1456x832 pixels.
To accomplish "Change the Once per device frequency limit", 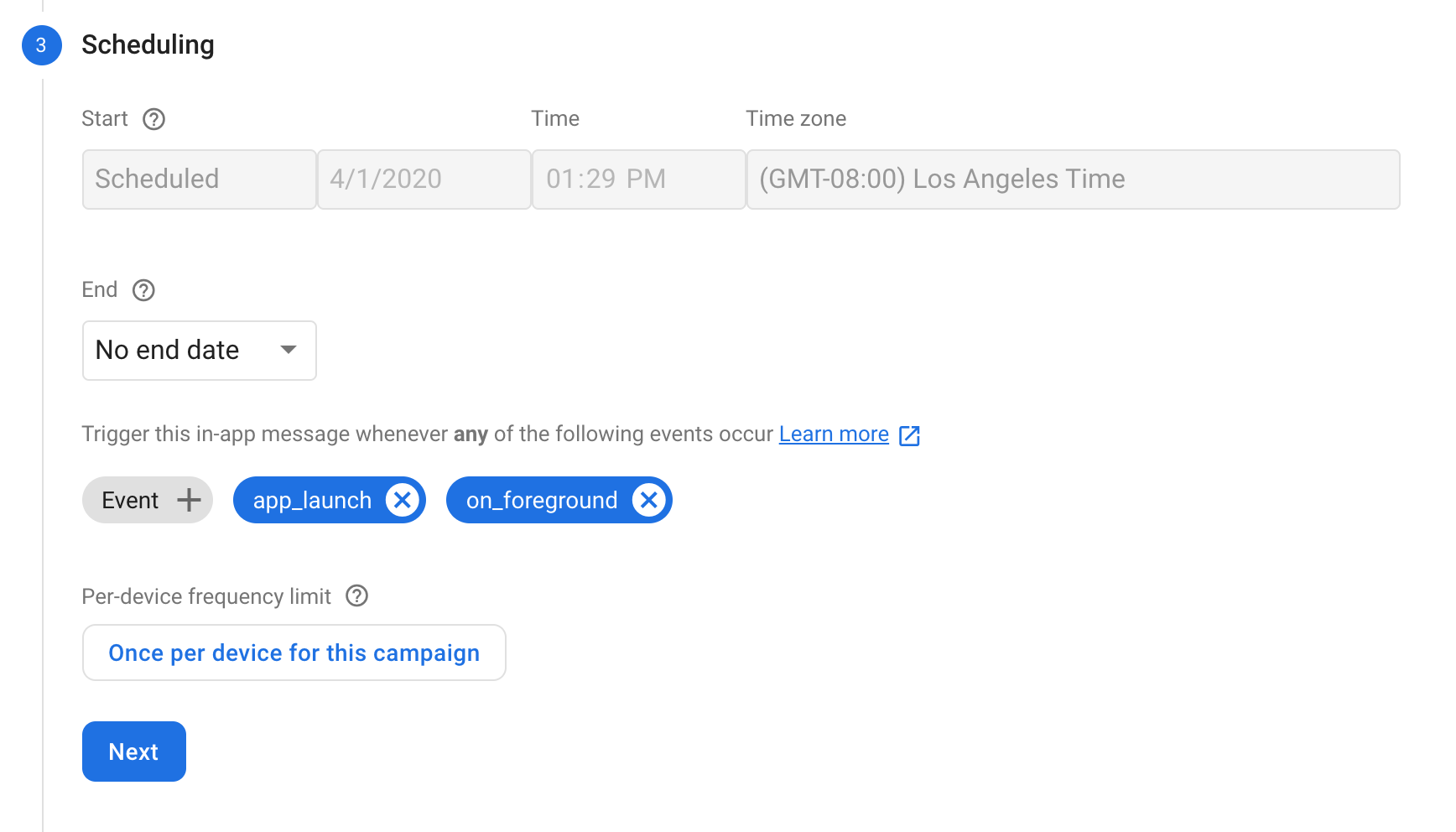I will [294, 653].
